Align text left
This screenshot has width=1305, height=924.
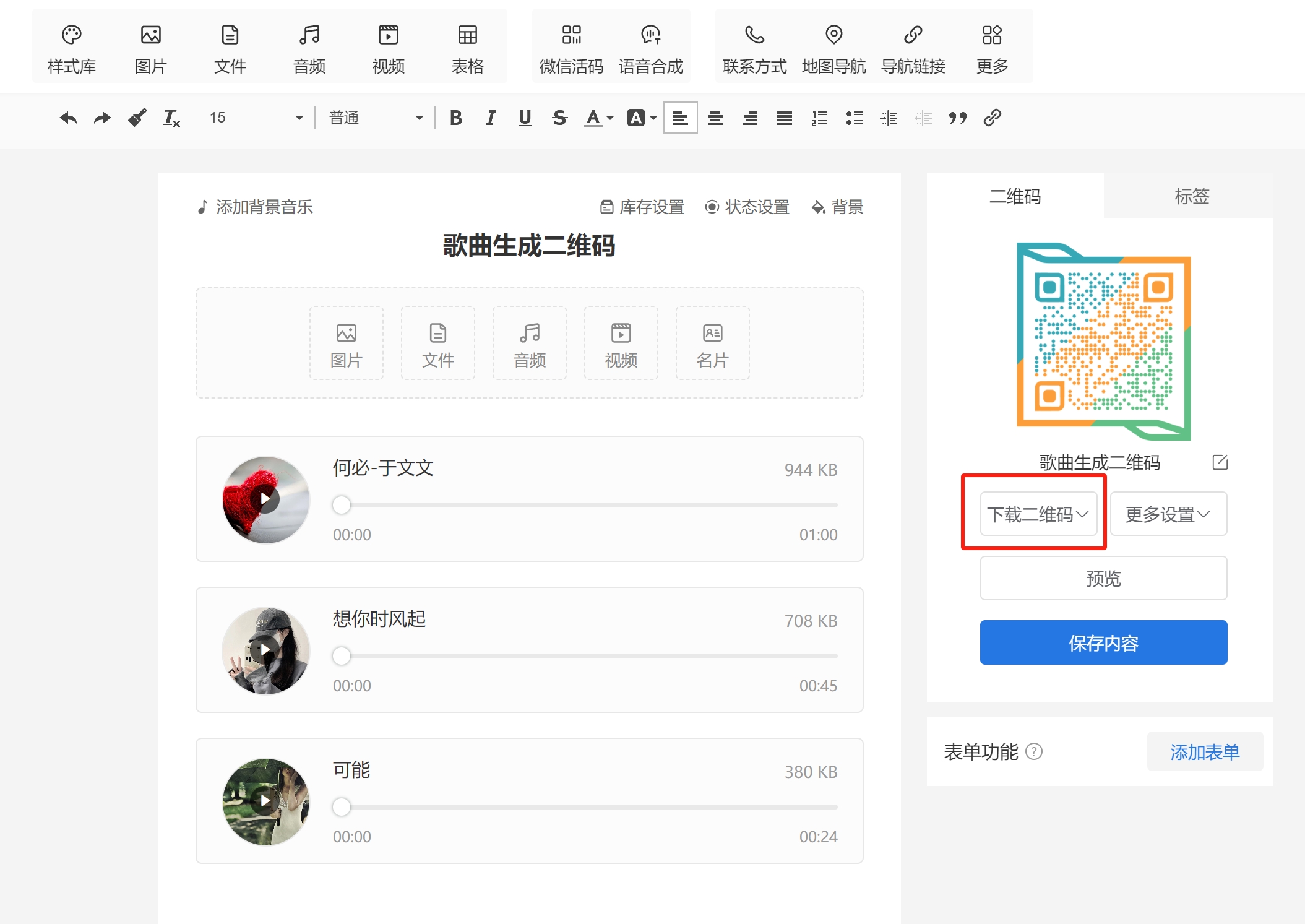pyautogui.click(x=681, y=118)
